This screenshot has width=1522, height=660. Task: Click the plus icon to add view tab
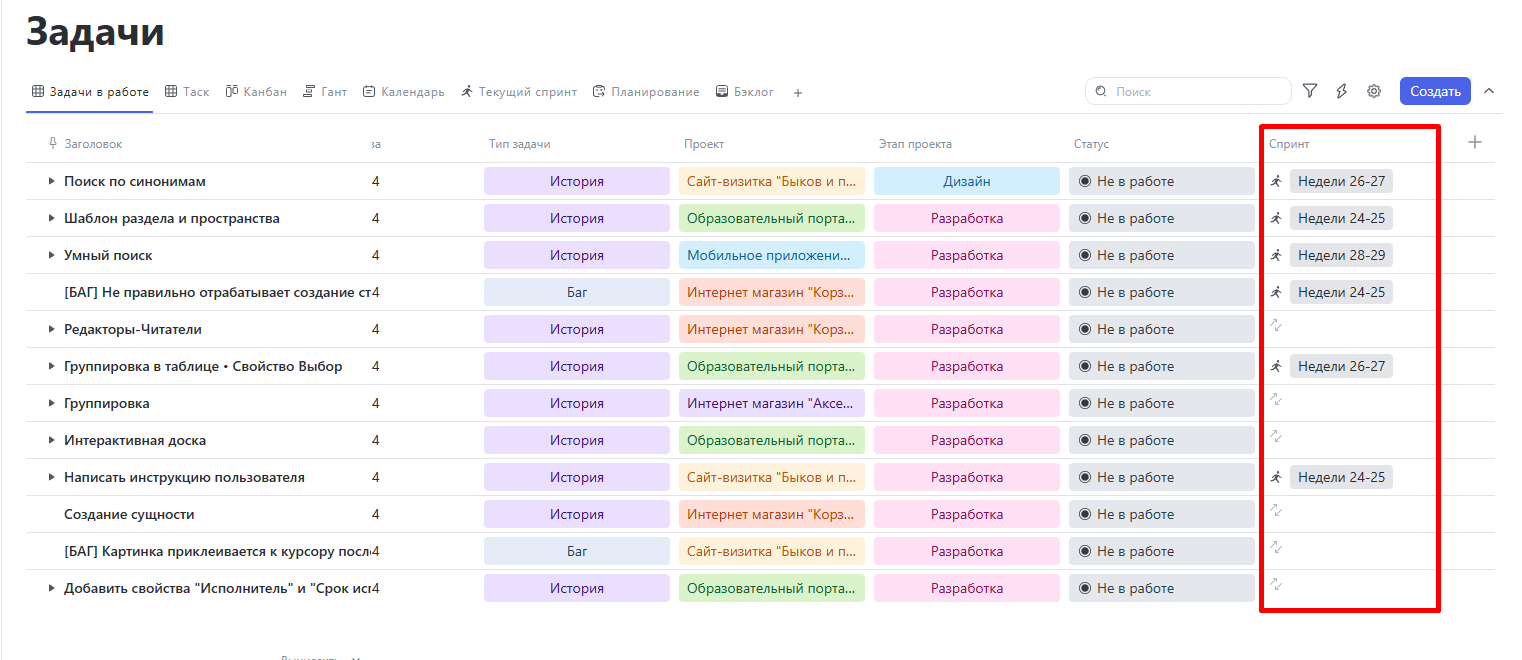[x=797, y=93]
